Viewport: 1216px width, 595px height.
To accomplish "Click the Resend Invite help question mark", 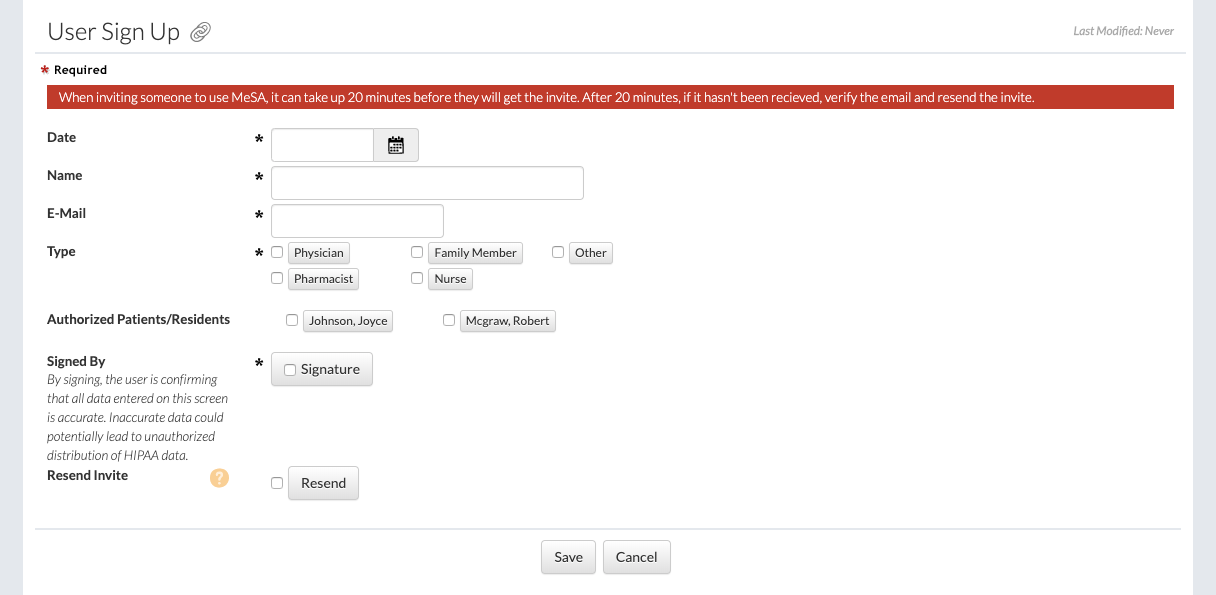I will point(219,478).
